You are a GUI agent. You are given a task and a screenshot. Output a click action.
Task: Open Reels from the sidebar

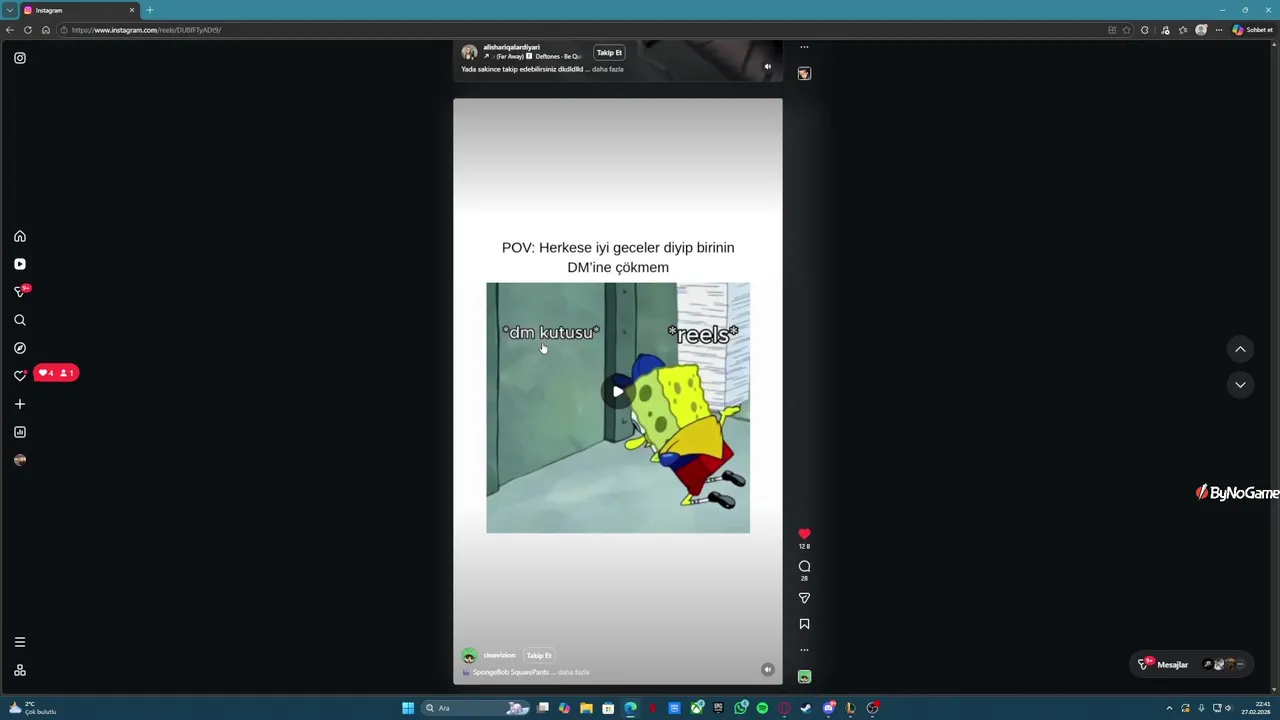19,264
